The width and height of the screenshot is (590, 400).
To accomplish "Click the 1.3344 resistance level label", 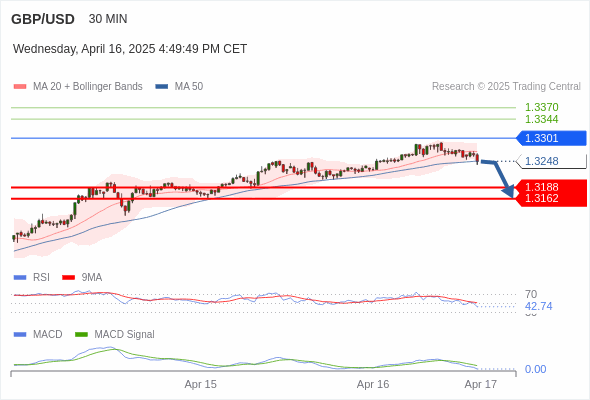I will (x=541, y=119).
